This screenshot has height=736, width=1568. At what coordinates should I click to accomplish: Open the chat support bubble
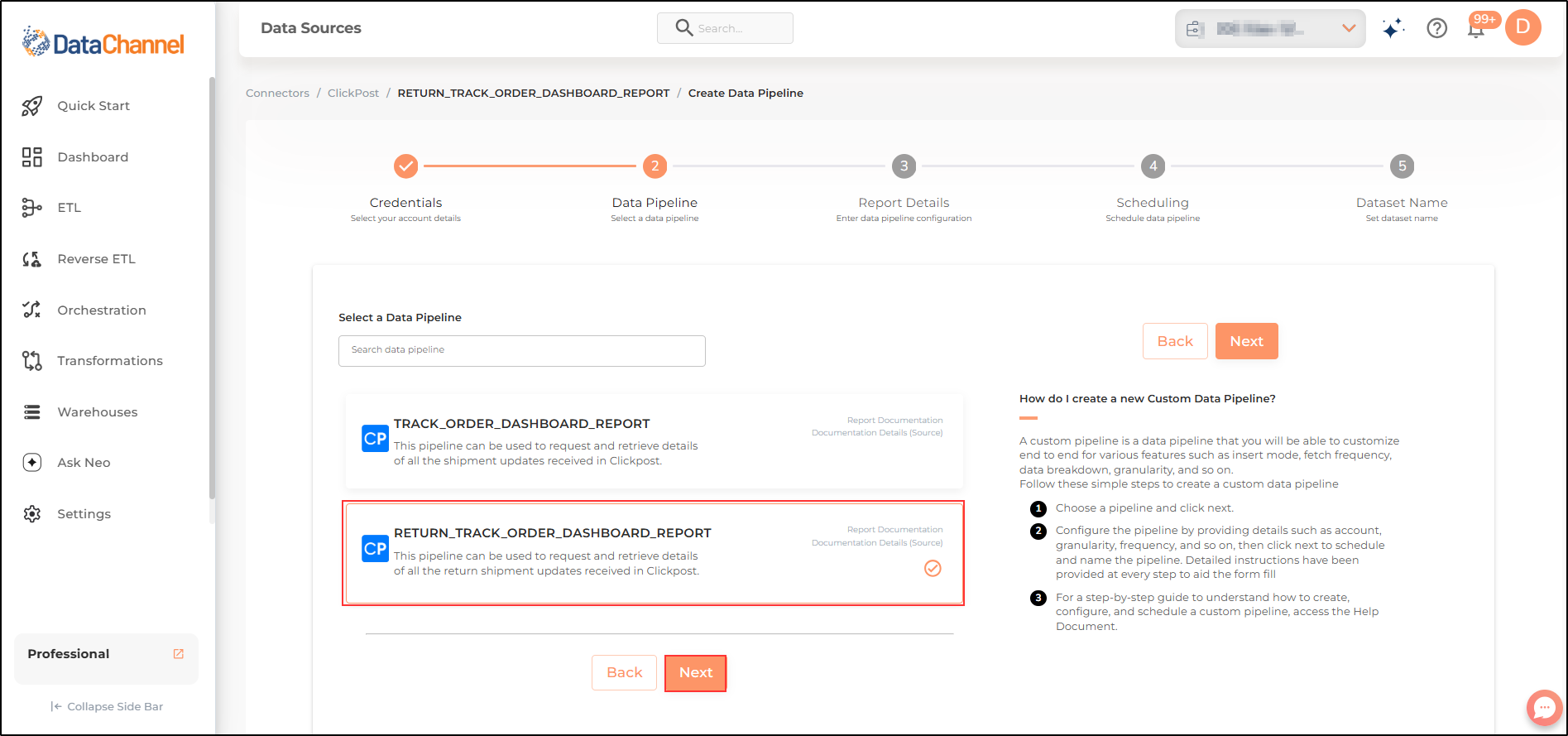pos(1544,708)
